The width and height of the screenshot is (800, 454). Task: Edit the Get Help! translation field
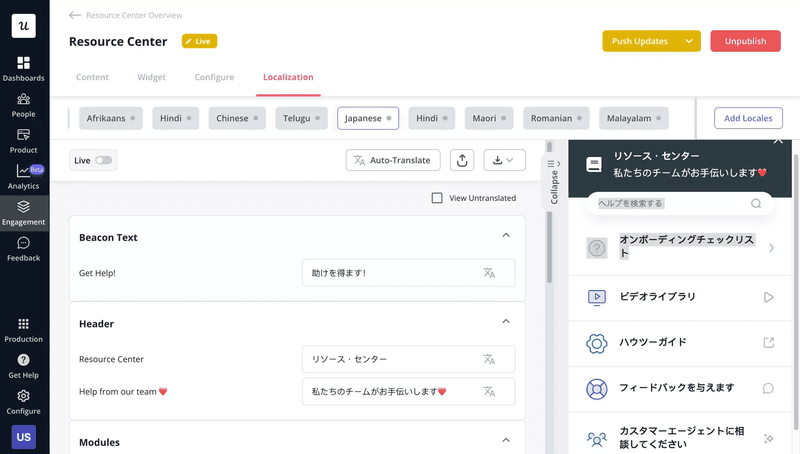click(x=409, y=273)
